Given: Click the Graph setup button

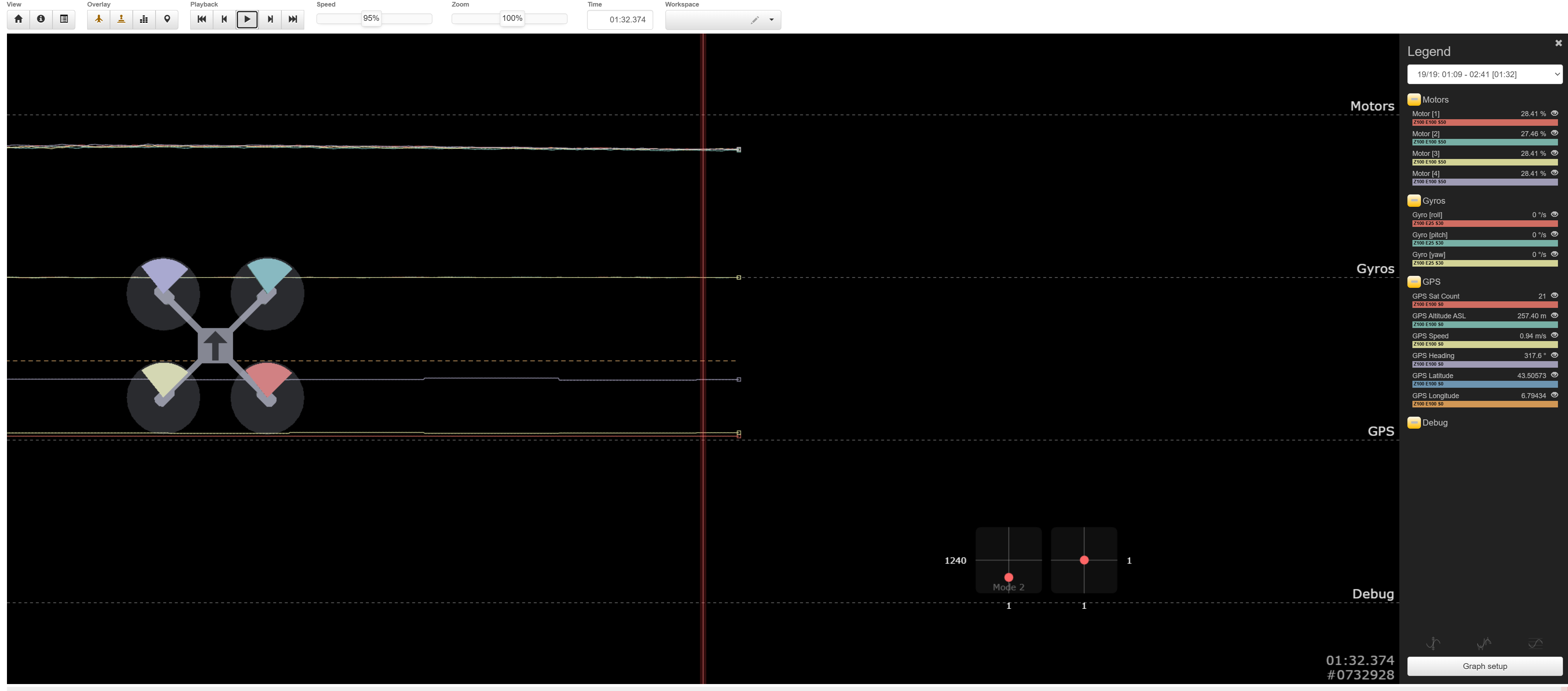Looking at the screenshot, I should [x=1484, y=666].
